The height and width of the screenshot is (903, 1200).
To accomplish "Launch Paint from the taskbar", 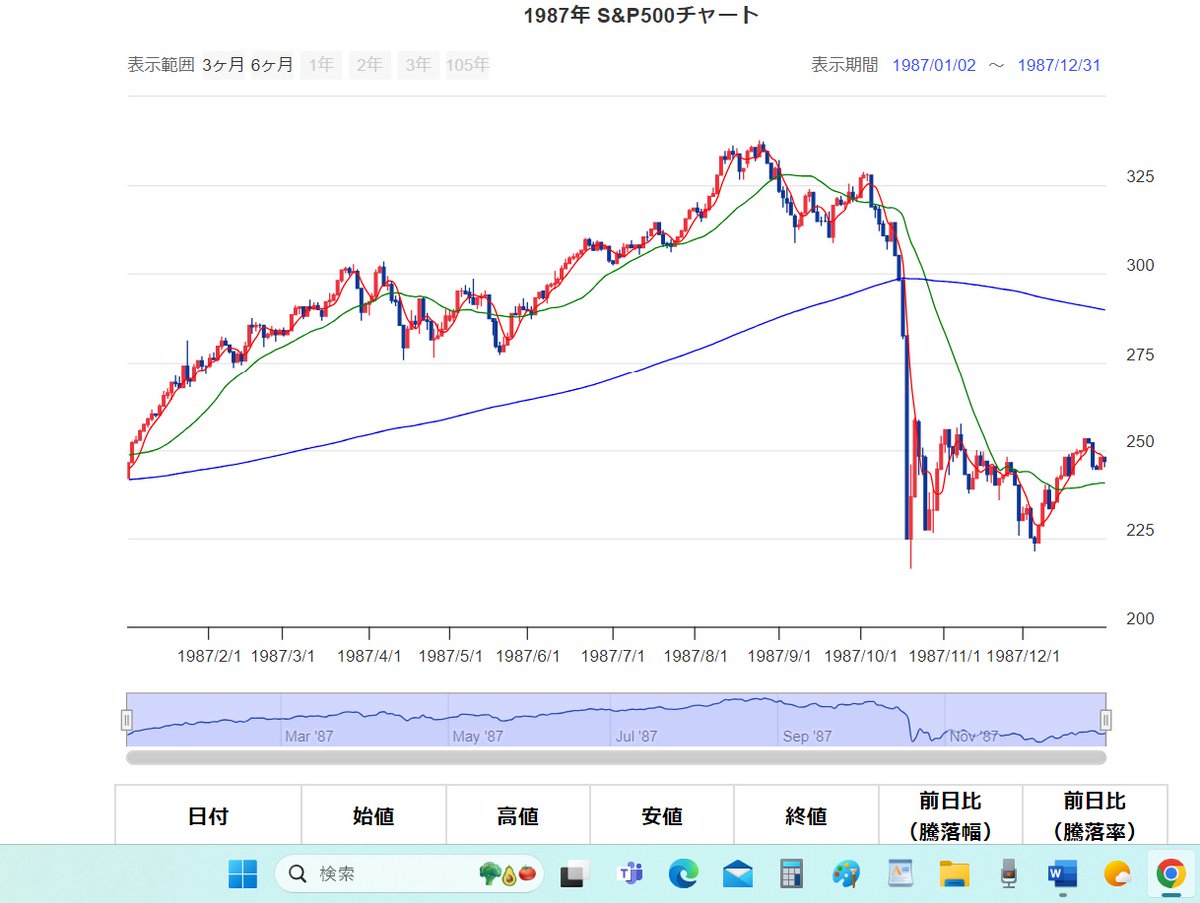I will tap(846, 875).
